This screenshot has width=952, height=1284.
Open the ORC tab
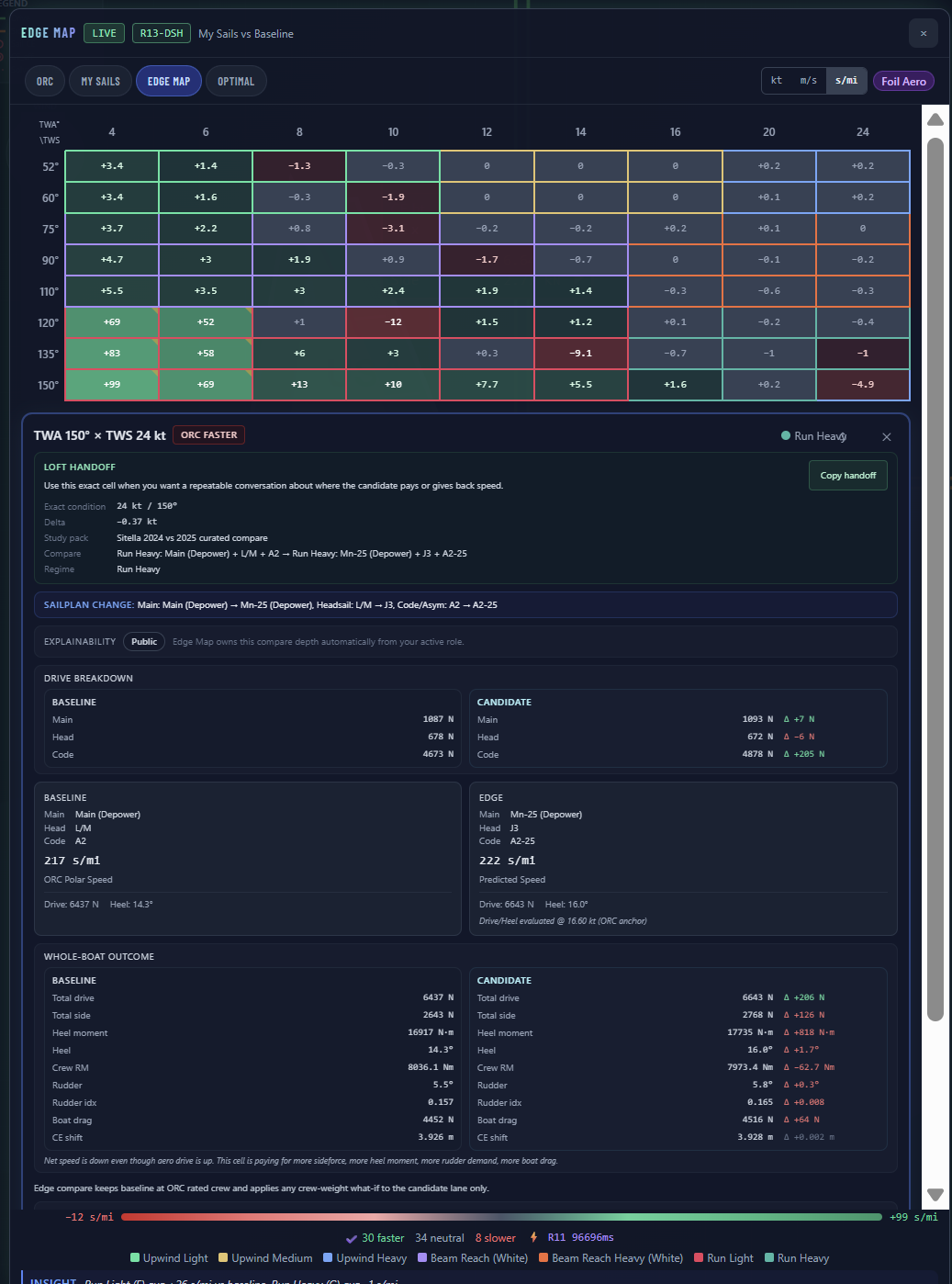[x=45, y=82]
